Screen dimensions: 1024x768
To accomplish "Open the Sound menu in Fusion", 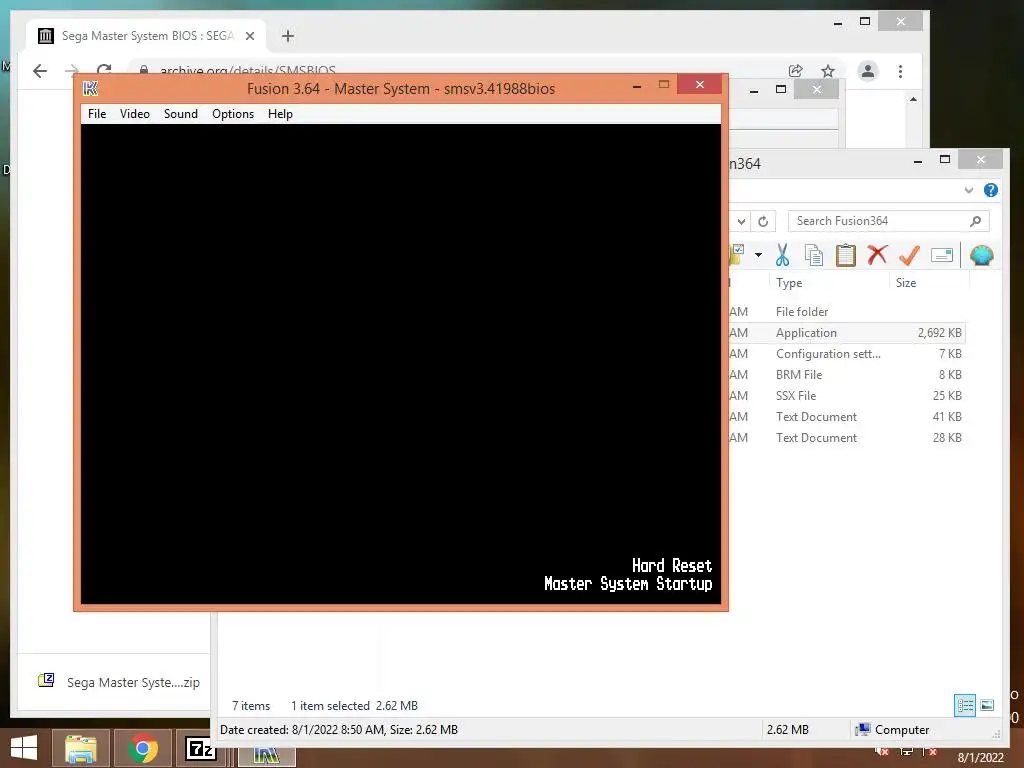I will click(180, 114).
